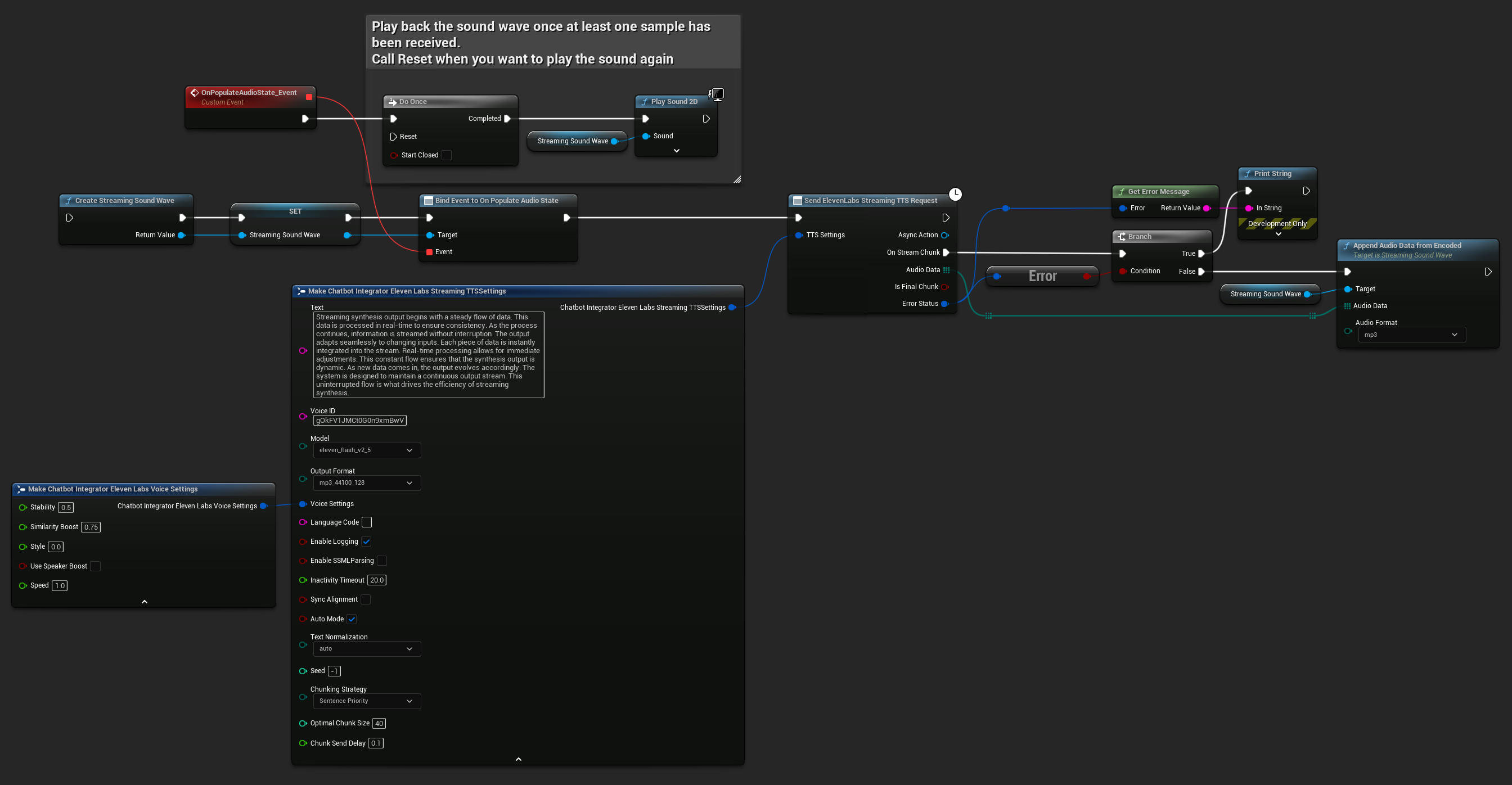Open the Model dropdown showing eleven_flash_v2_5
This screenshot has width=1512, height=785.
tap(366, 450)
